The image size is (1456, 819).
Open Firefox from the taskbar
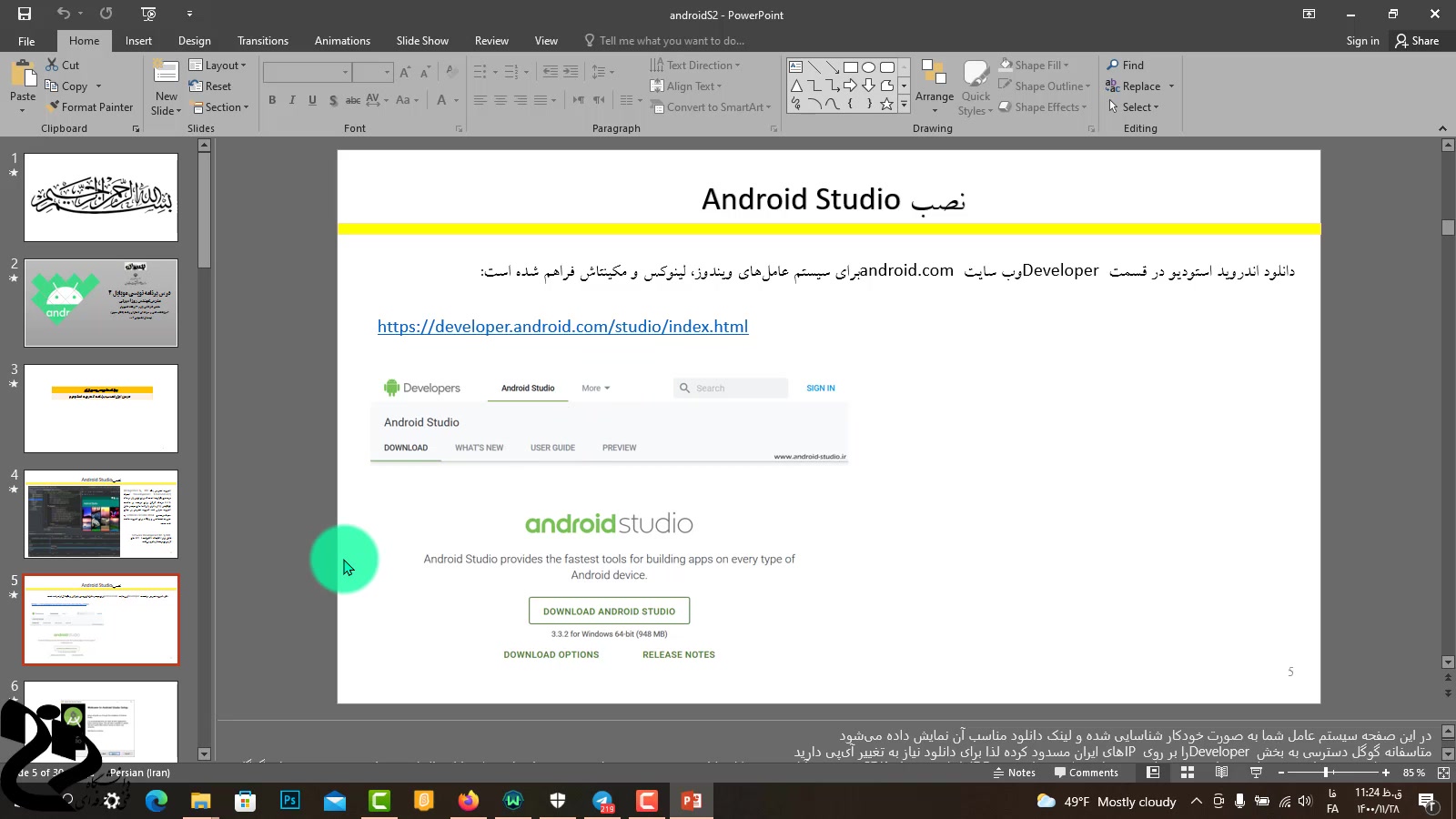(469, 801)
